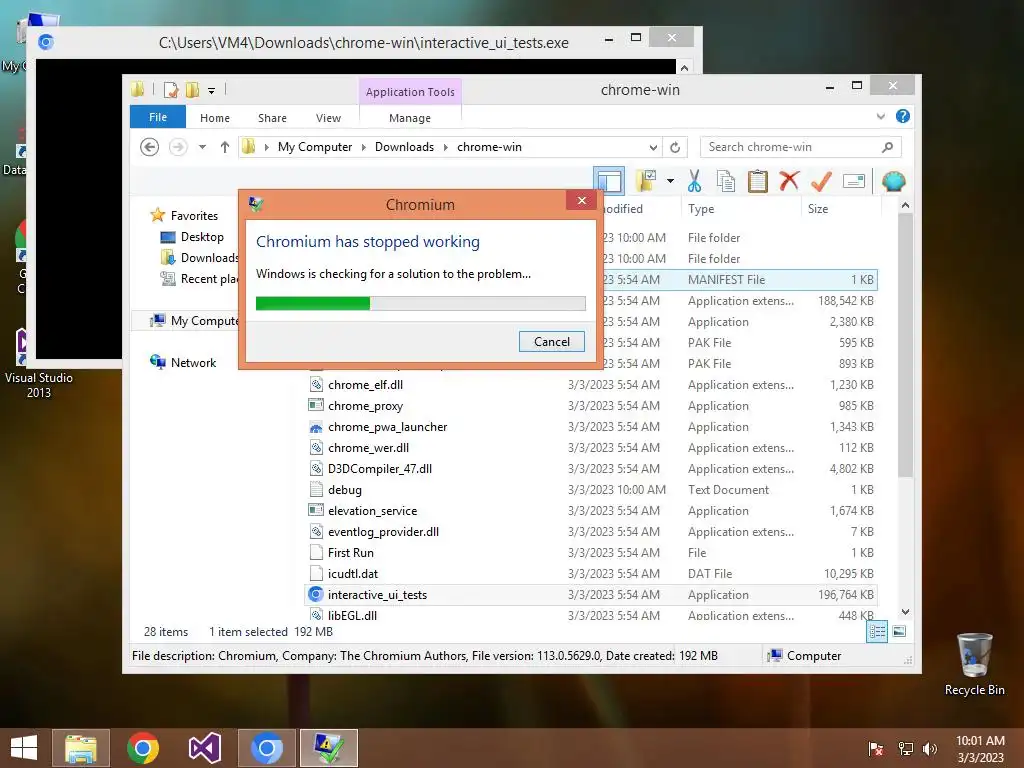Click the orange checkmark toolbar icon
1024x768 pixels.
(x=821, y=181)
